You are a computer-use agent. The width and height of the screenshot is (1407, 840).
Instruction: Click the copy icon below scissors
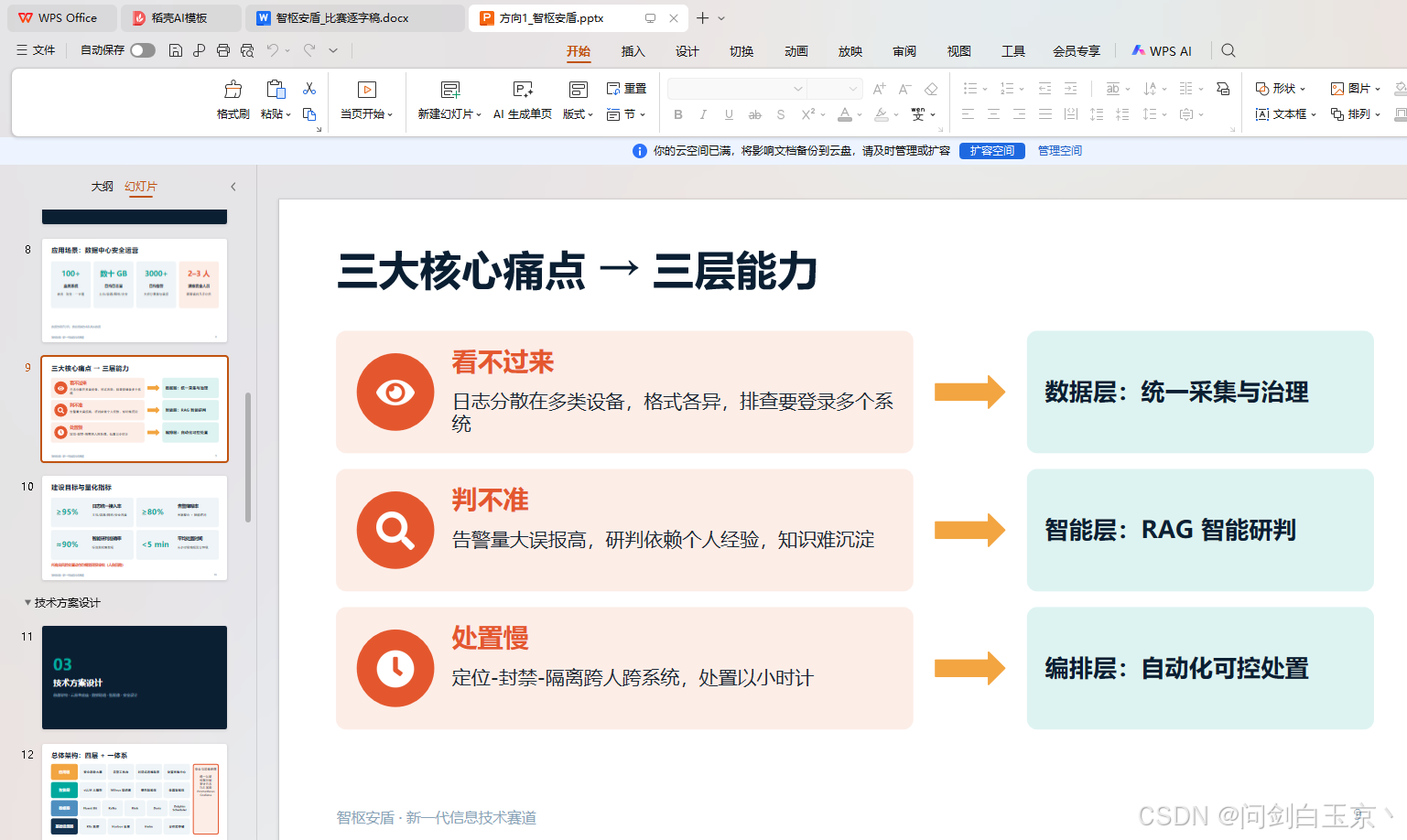[309, 114]
